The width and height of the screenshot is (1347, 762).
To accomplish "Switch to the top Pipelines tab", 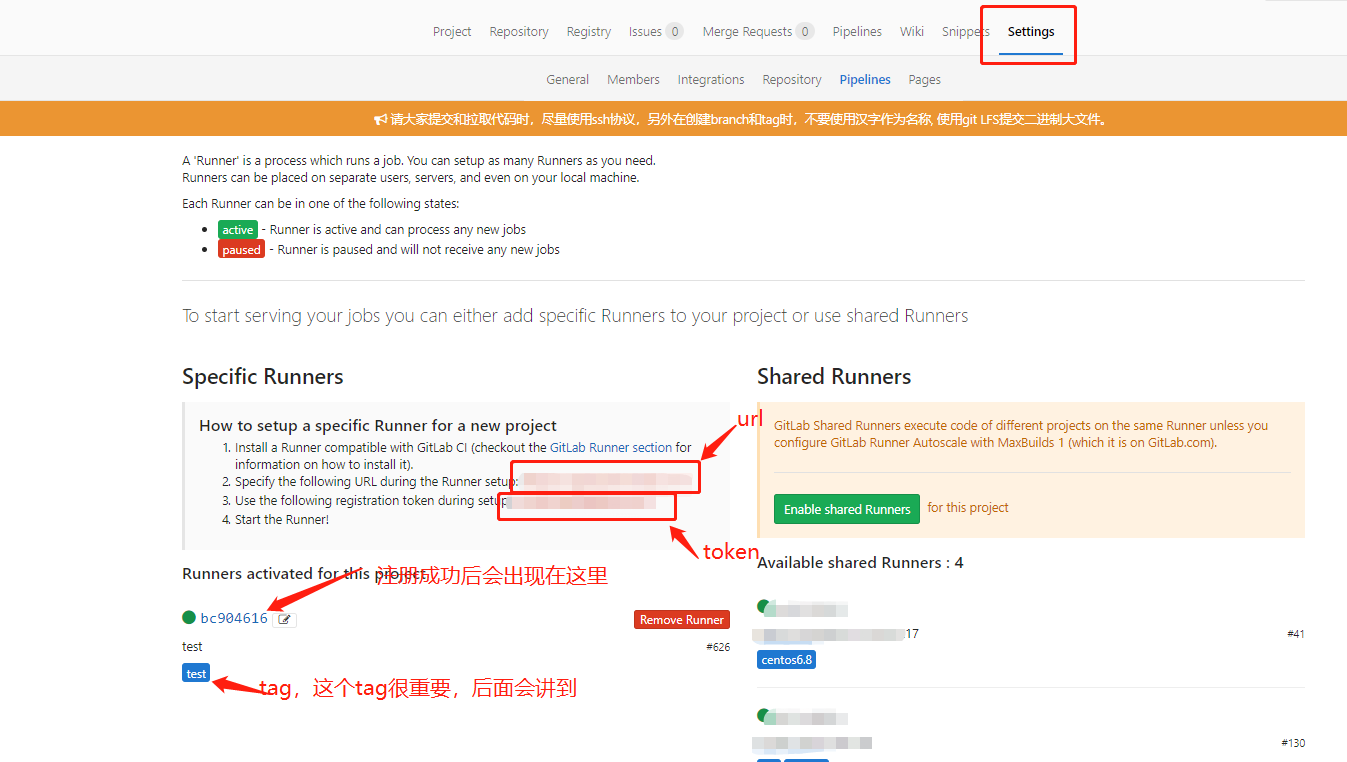I will coord(857,31).
